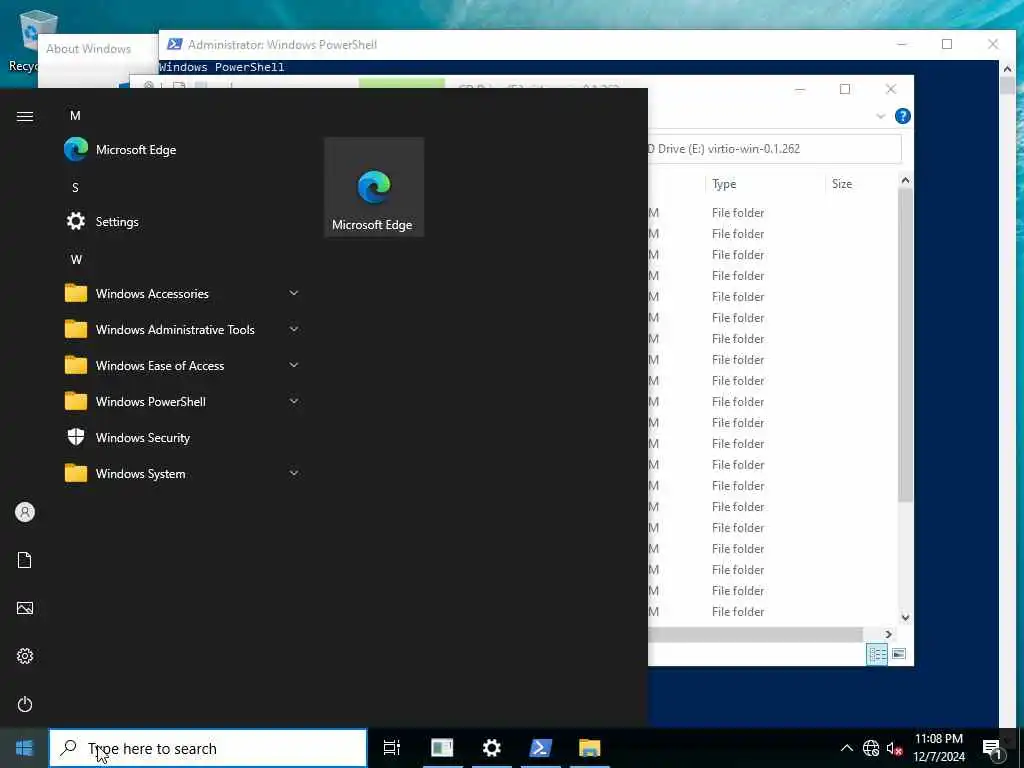Click the Explorer vertical scrollbar thumb

tap(905, 345)
